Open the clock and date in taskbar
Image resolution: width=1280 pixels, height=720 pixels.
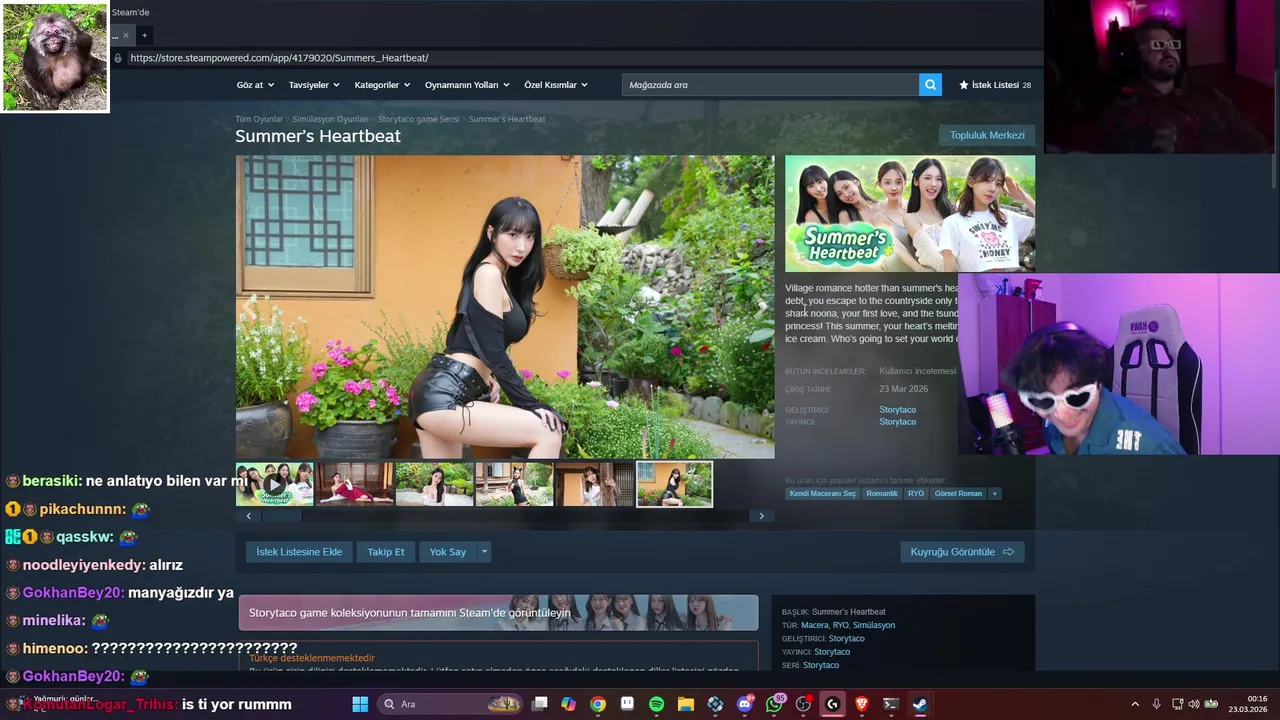1248,704
